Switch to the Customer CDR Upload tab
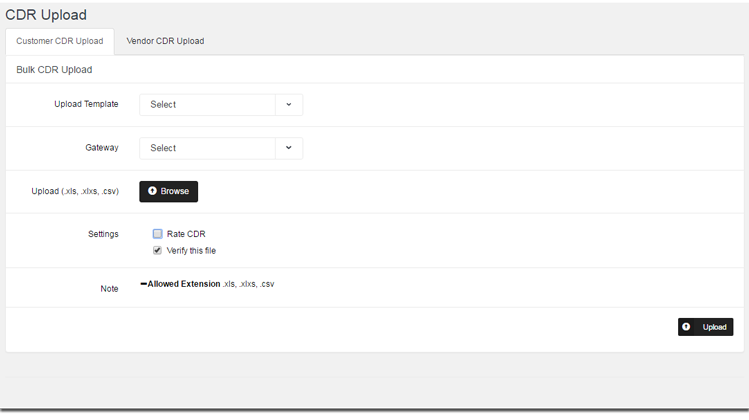The image size is (749, 420). point(60,41)
